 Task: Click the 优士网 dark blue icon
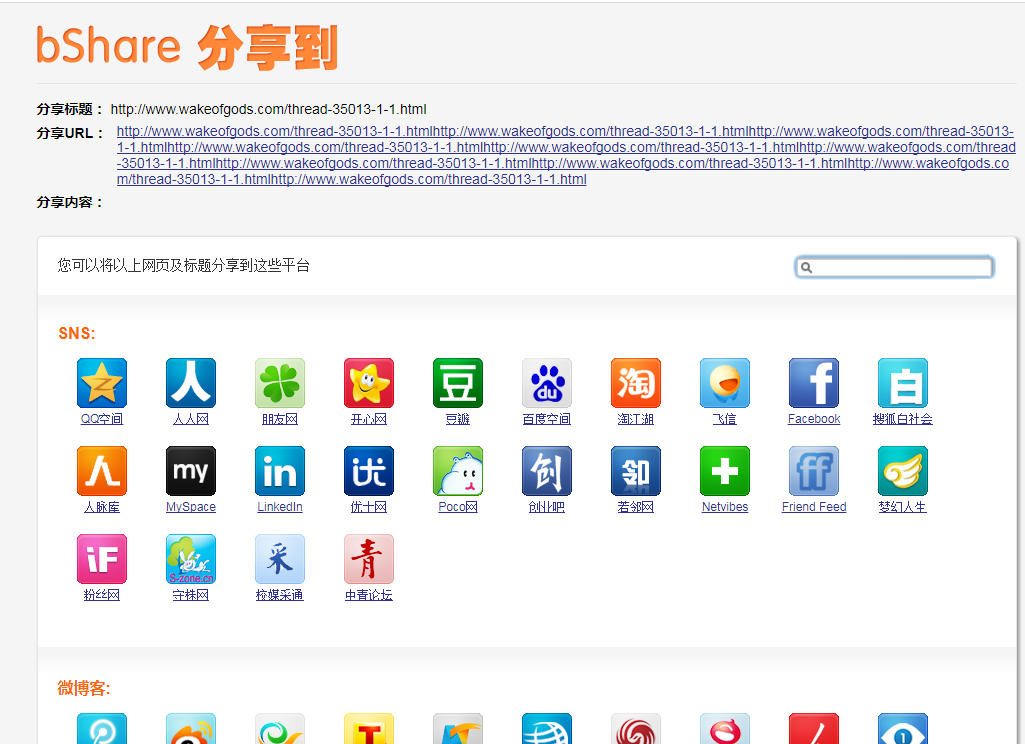pos(369,471)
